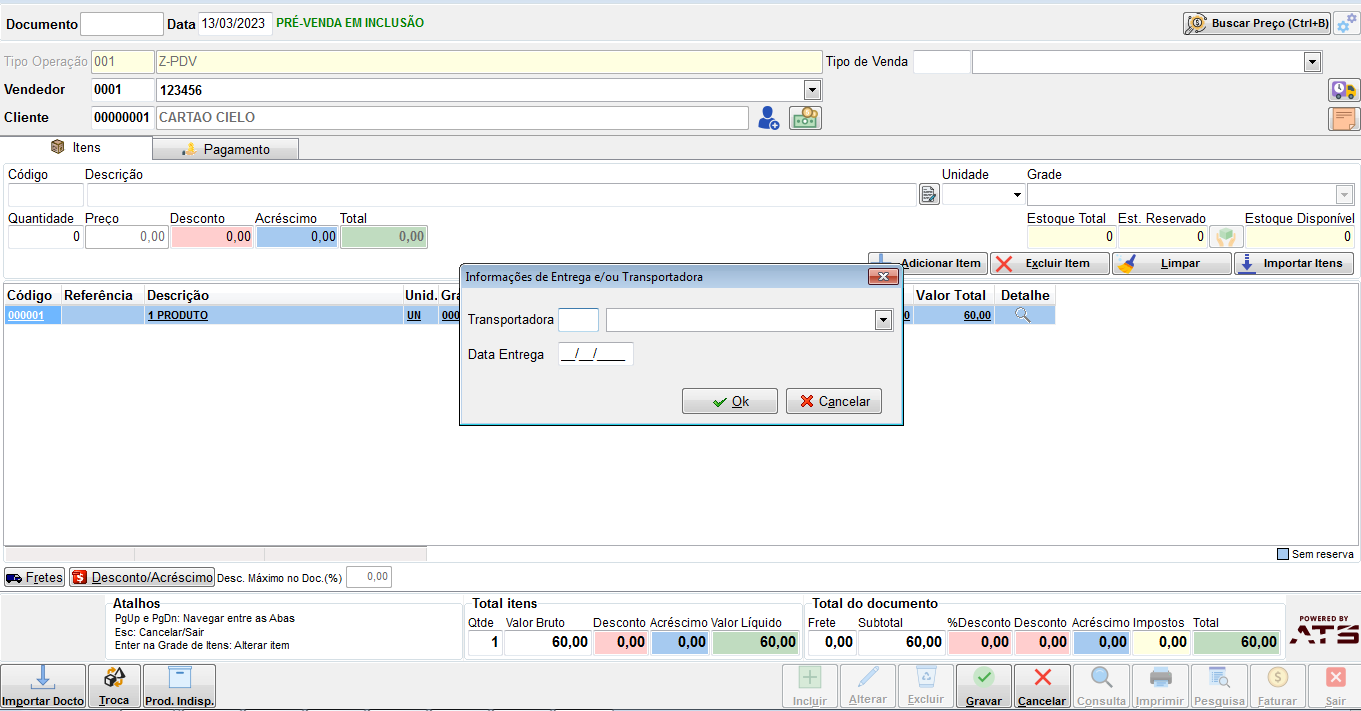Click the Referência column header

click(98, 295)
